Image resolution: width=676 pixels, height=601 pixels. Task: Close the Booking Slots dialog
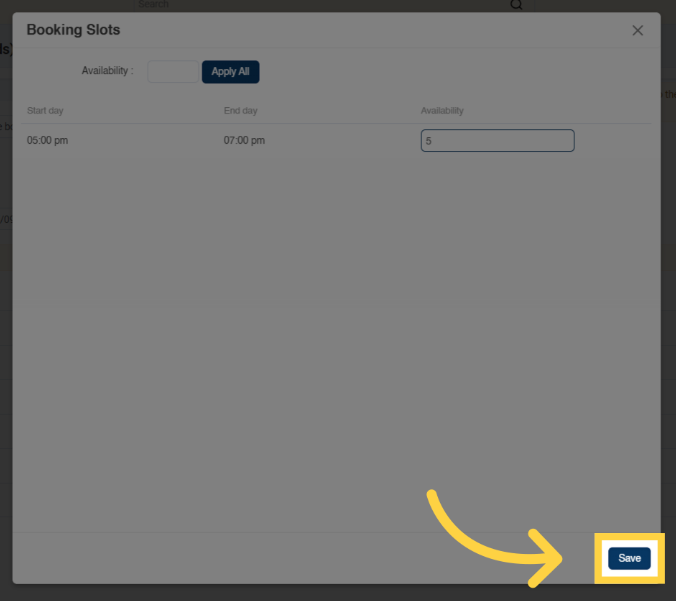coord(638,31)
